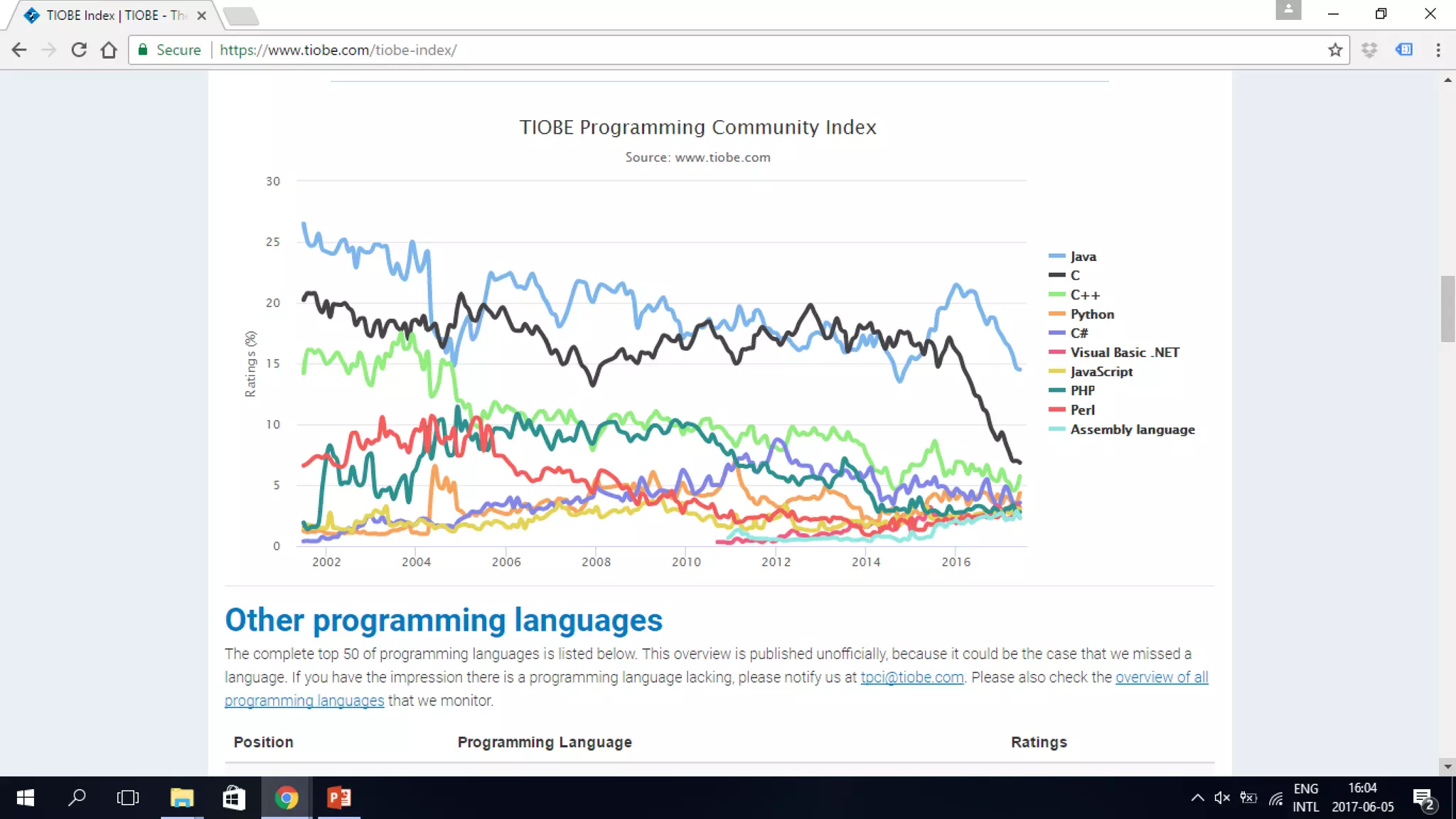Go back with the back arrow

[x=19, y=50]
